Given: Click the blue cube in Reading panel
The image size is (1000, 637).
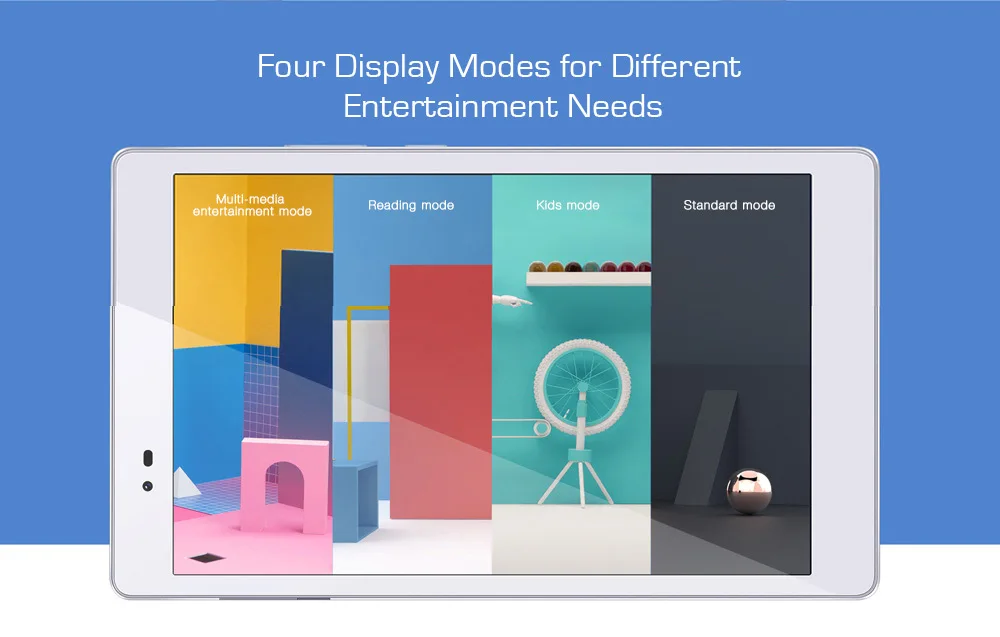Looking at the screenshot, I should click(x=356, y=502).
